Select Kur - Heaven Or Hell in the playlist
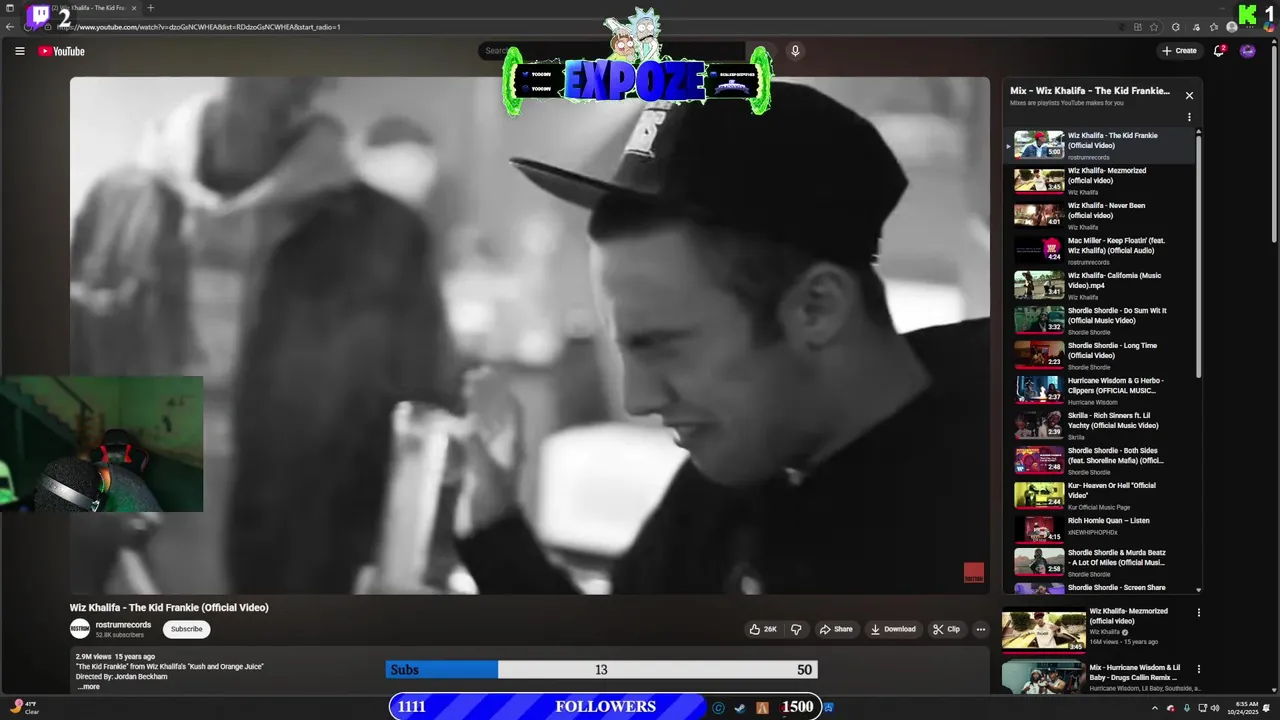This screenshot has height=720, width=1280. pos(1100,495)
